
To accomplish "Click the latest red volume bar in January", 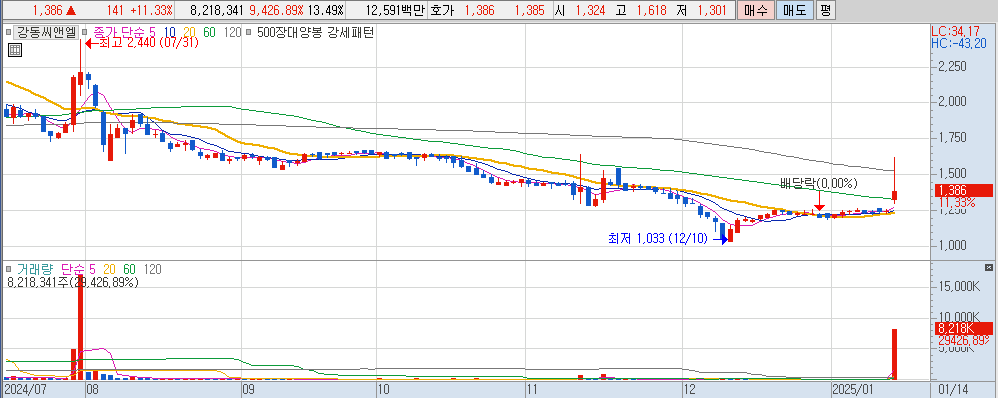I will click(894, 354).
